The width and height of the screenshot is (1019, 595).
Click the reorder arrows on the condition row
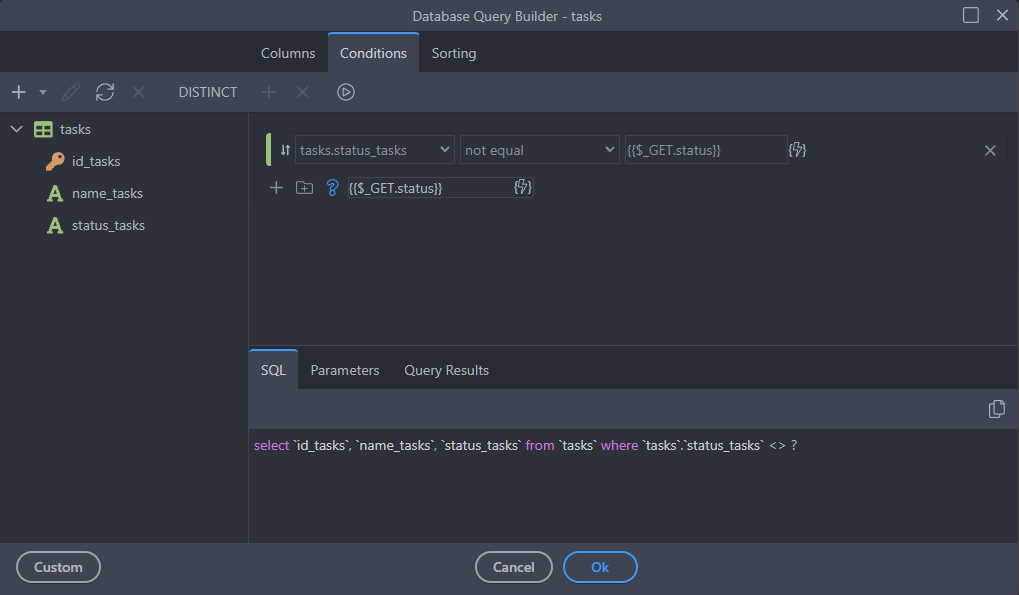285,150
